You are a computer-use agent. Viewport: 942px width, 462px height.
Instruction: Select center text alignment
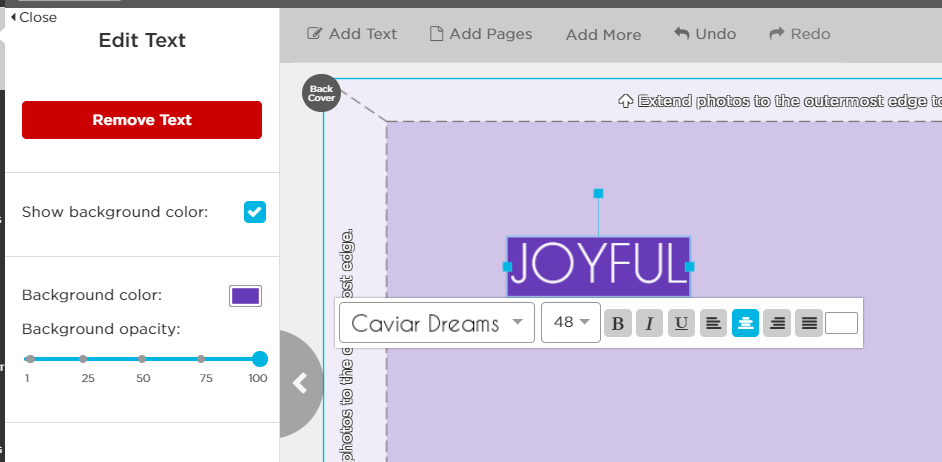746,323
